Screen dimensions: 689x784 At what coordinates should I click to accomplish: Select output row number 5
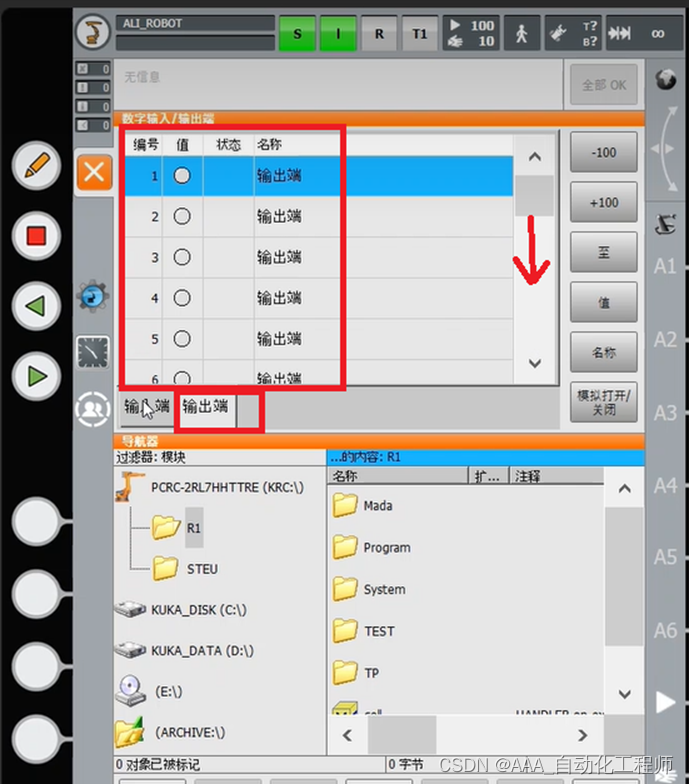(318, 339)
